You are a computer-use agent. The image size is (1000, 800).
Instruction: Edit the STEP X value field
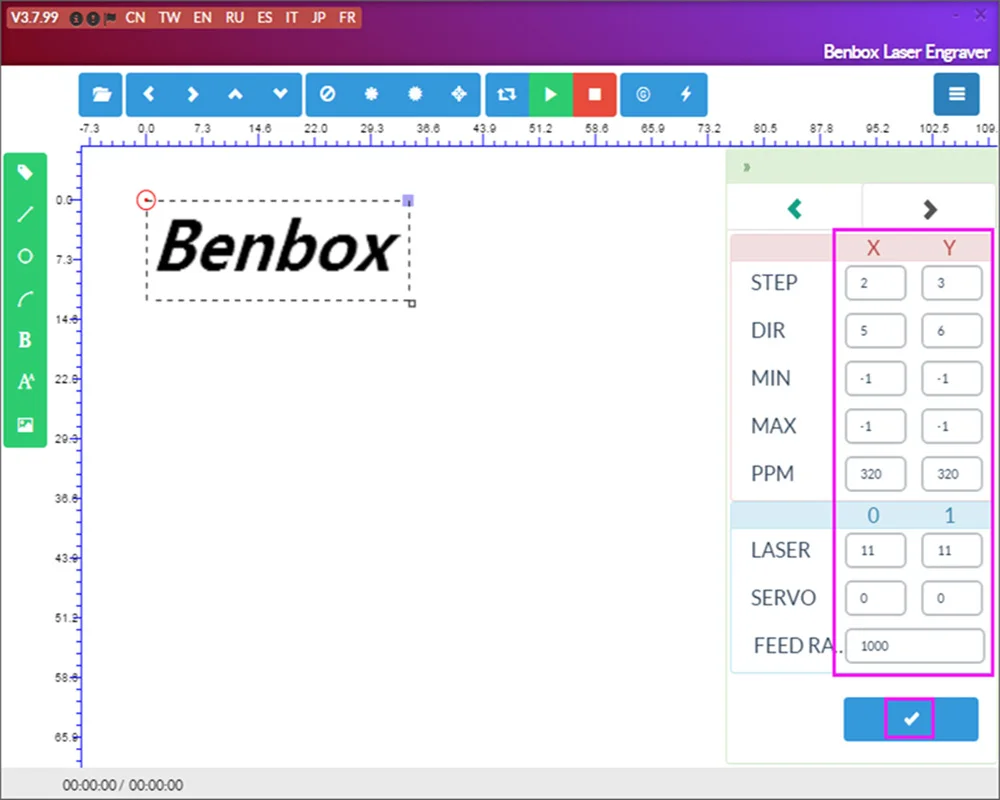point(875,283)
